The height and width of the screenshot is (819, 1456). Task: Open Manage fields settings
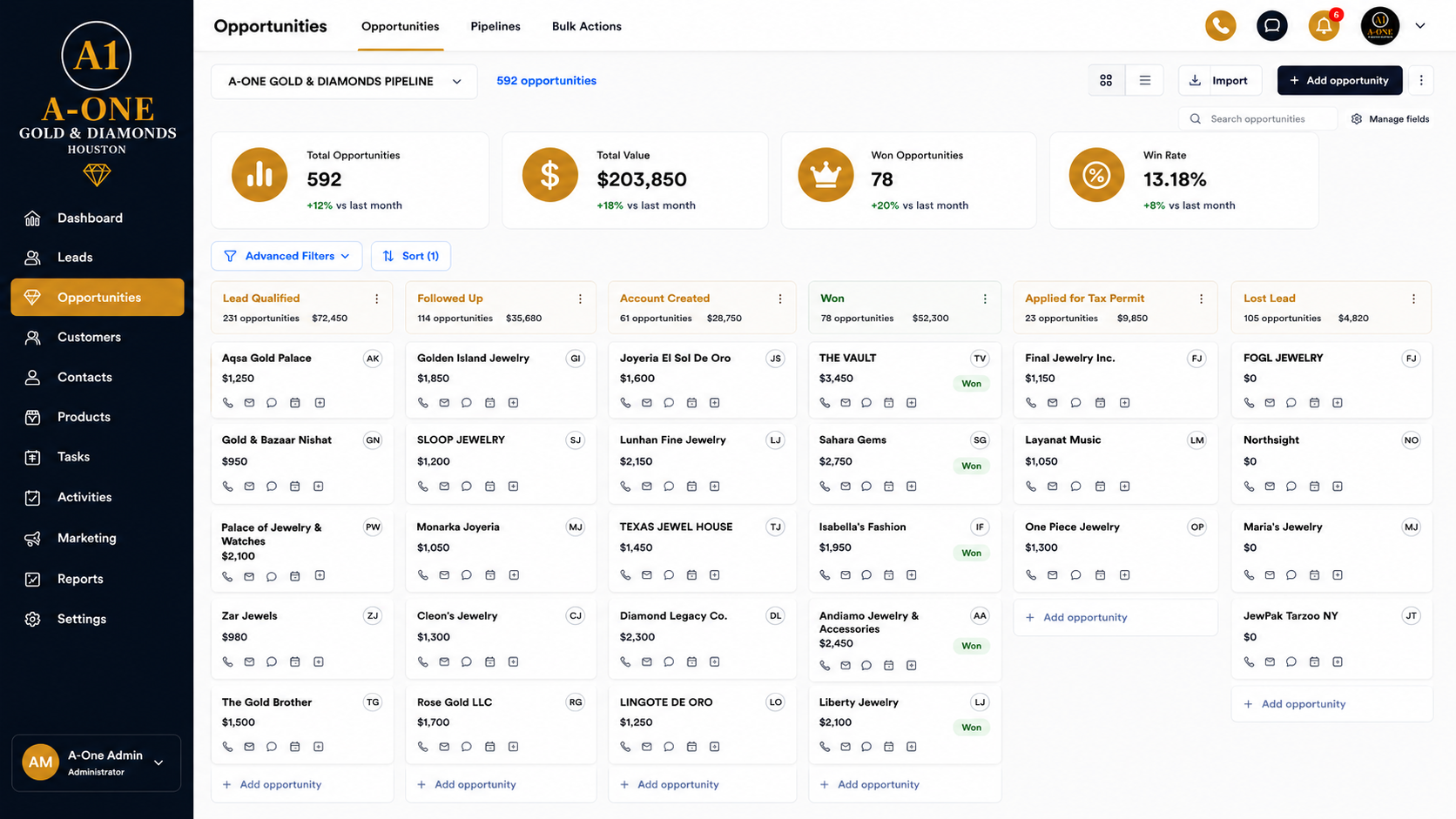[1390, 118]
